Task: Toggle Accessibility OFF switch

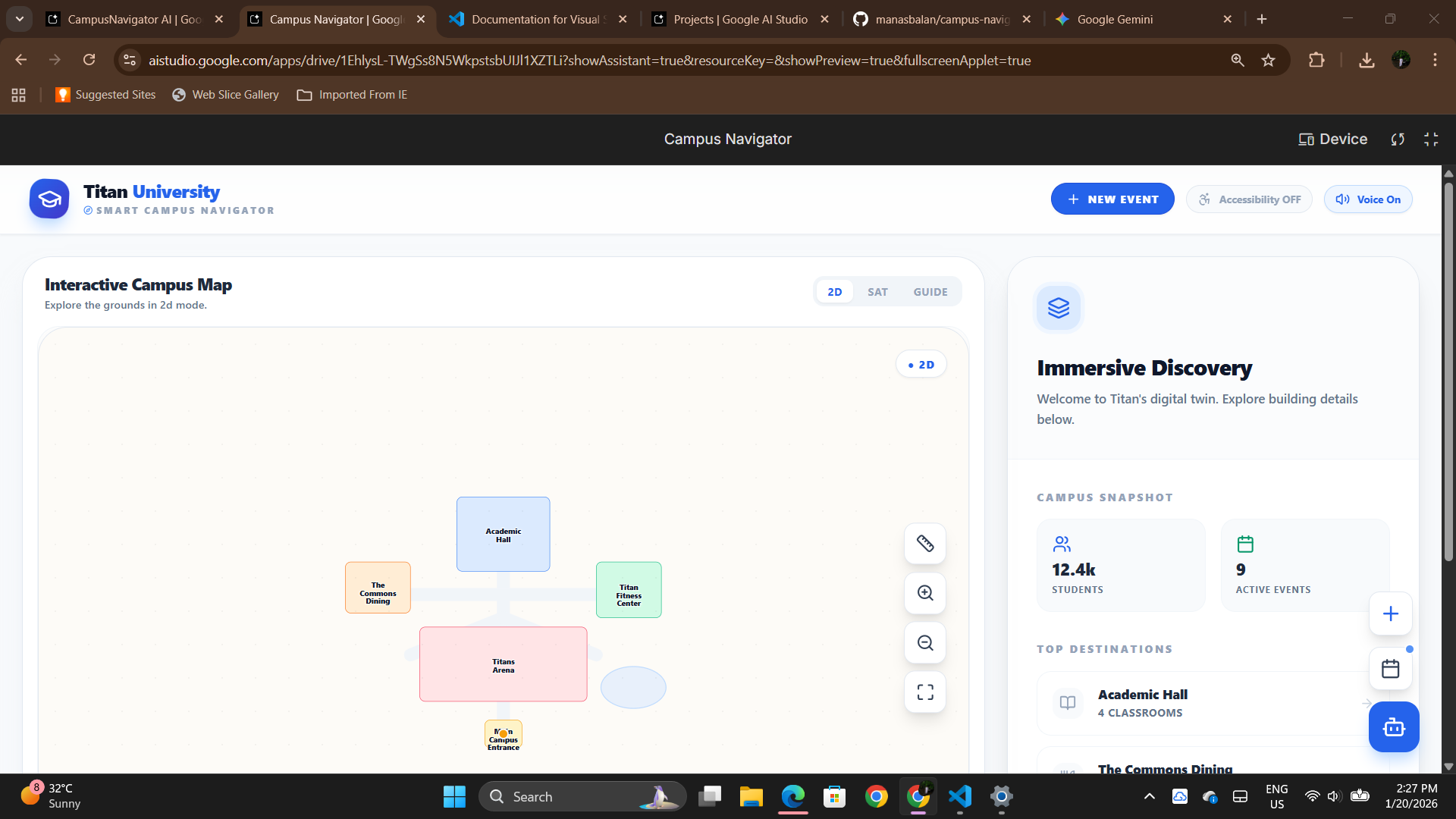Action: (1249, 199)
